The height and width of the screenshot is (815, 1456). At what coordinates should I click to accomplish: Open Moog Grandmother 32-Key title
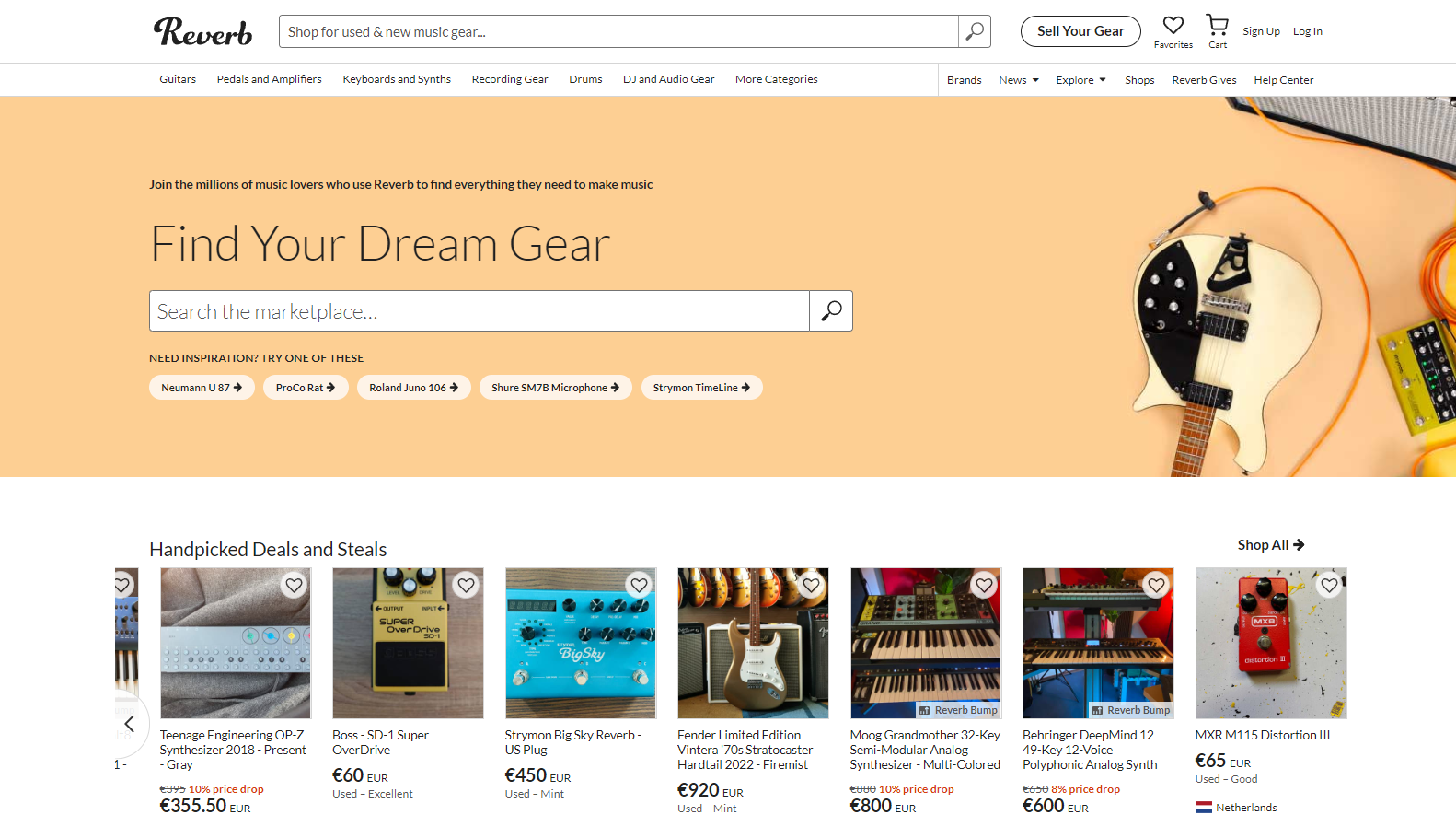pyautogui.click(x=925, y=750)
